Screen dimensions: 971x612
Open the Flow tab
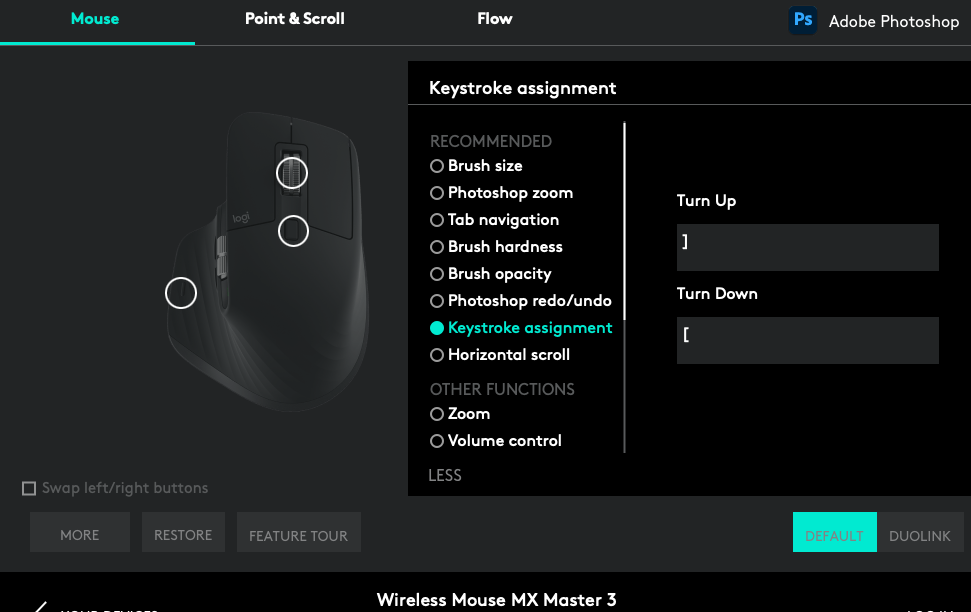[494, 18]
